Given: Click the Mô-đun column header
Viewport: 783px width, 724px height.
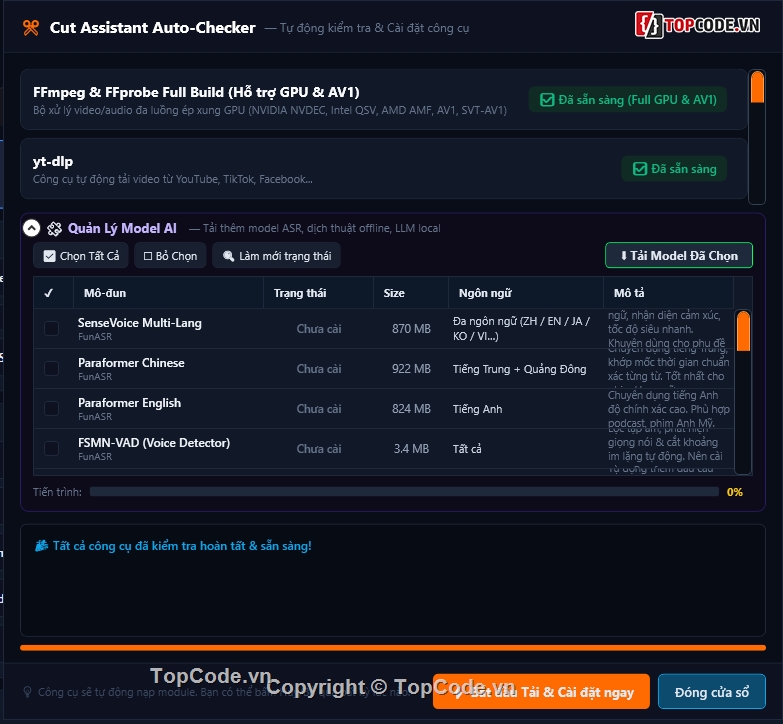Looking at the screenshot, I should point(168,293).
